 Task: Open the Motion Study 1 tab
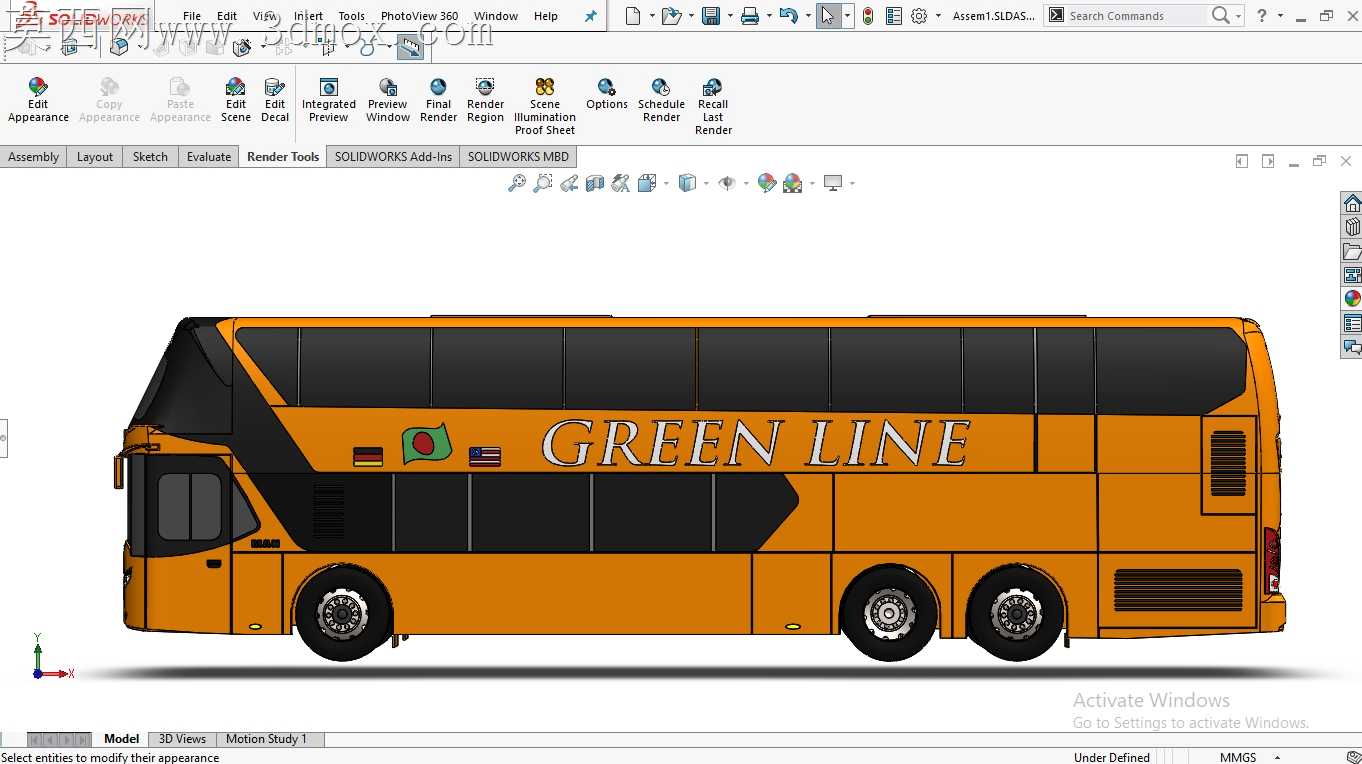(266, 739)
